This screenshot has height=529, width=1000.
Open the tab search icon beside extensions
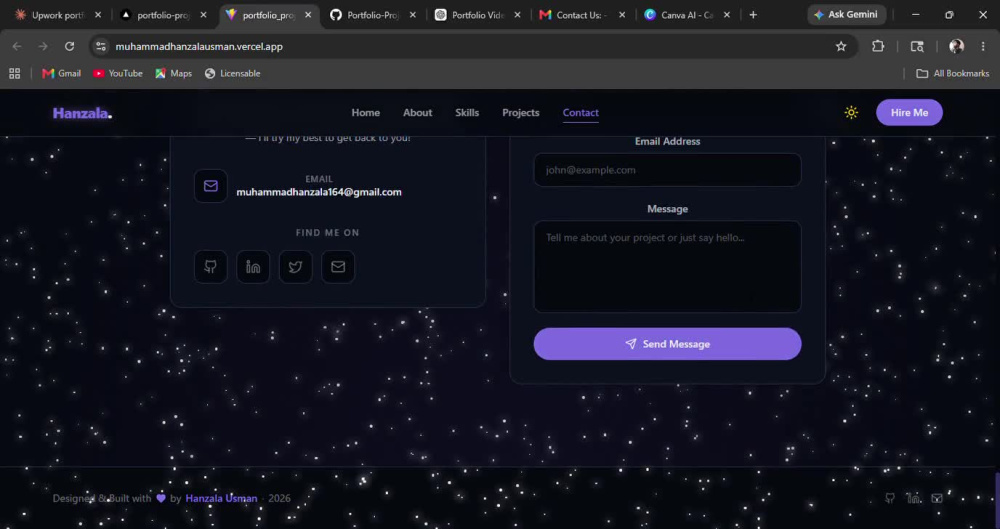[916, 46]
